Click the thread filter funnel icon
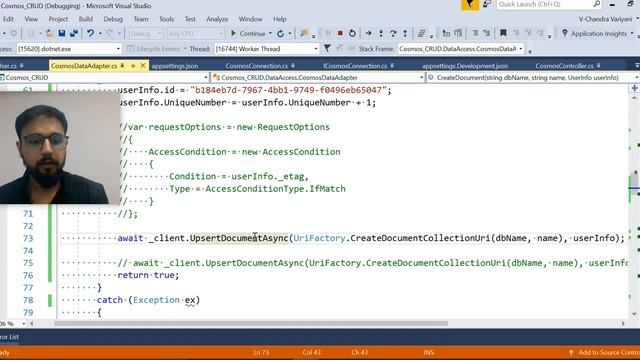This screenshot has width=640, height=360. point(327,49)
